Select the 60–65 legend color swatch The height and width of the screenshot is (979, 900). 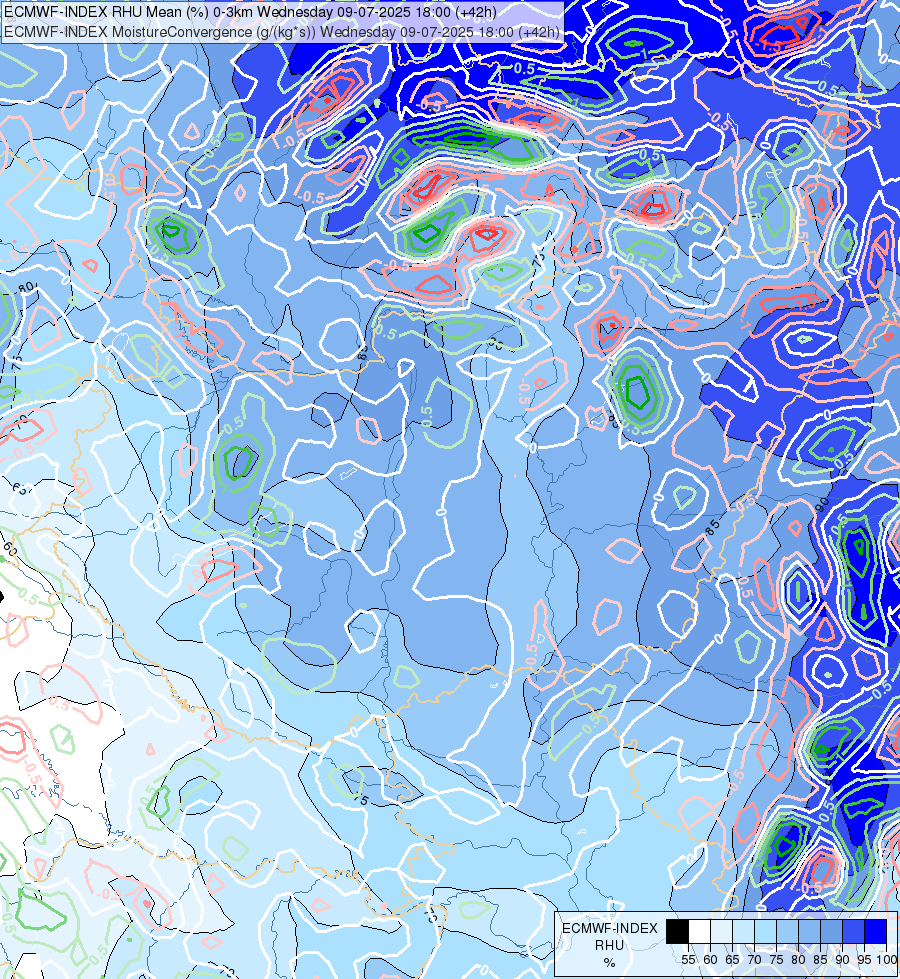(721, 931)
